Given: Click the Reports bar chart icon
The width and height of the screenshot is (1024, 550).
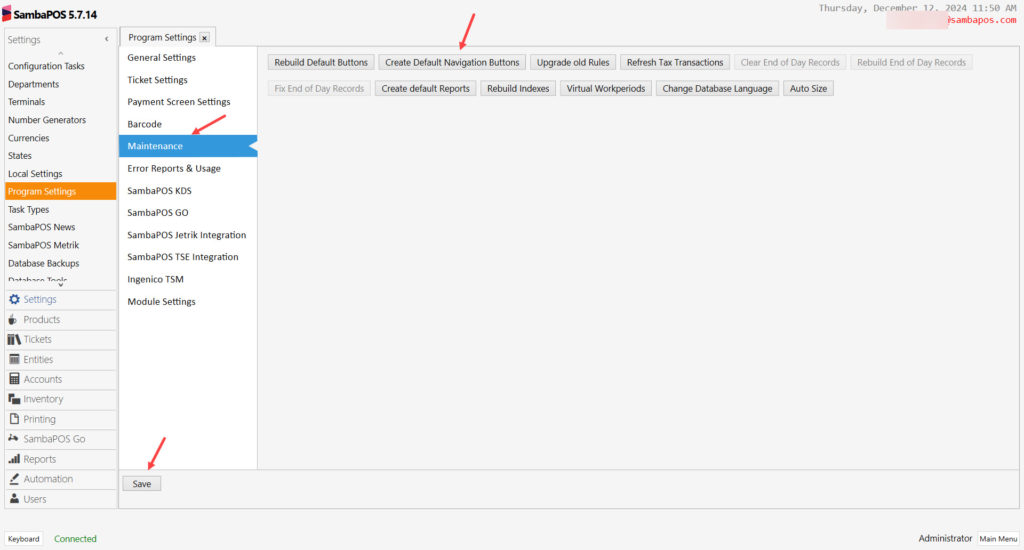Looking at the screenshot, I should (14, 459).
